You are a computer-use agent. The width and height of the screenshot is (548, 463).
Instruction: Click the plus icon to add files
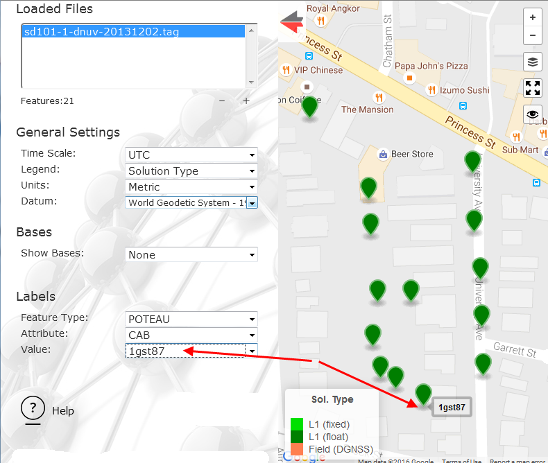(x=246, y=101)
